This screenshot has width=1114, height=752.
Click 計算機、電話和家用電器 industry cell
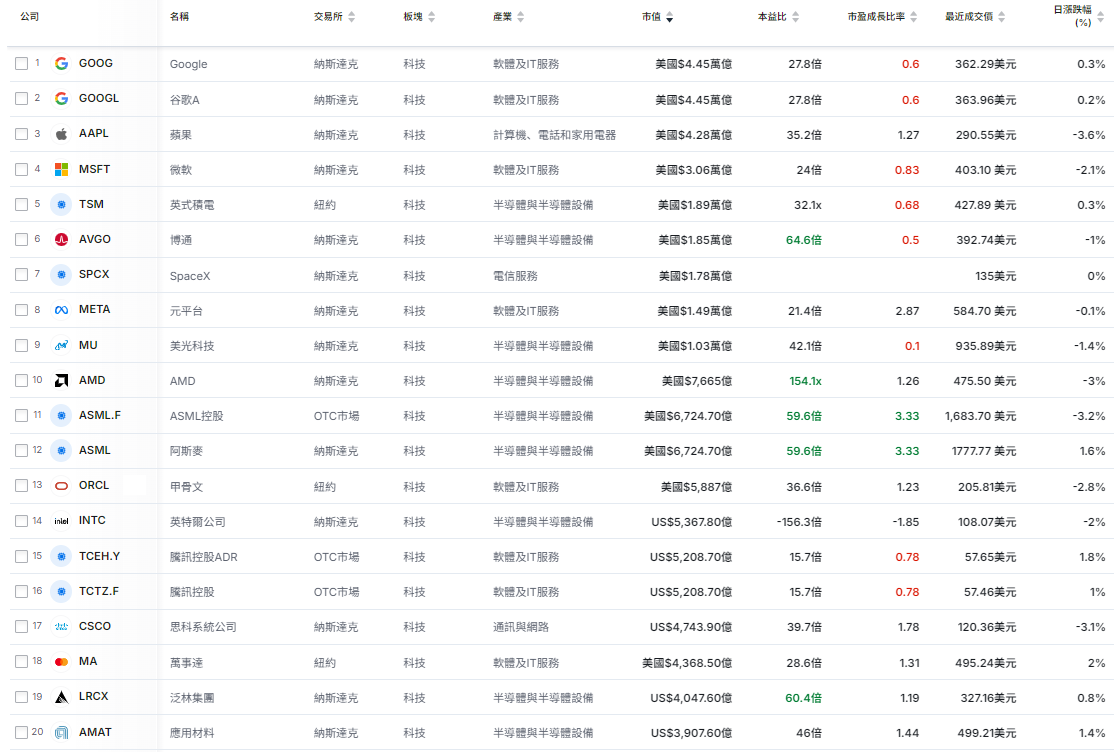pos(554,135)
